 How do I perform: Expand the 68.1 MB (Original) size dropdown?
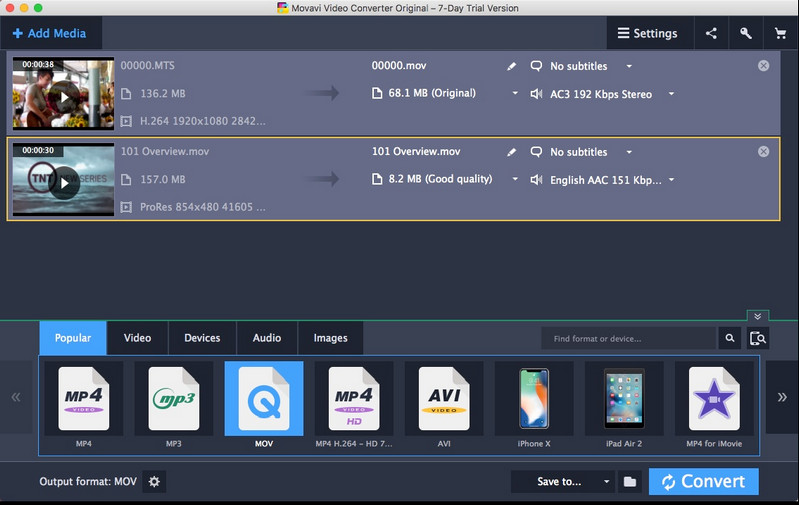pos(515,93)
